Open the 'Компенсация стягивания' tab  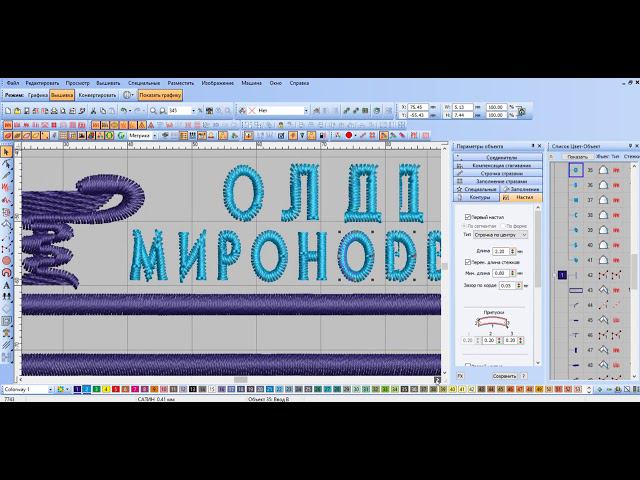tap(498, 166)
